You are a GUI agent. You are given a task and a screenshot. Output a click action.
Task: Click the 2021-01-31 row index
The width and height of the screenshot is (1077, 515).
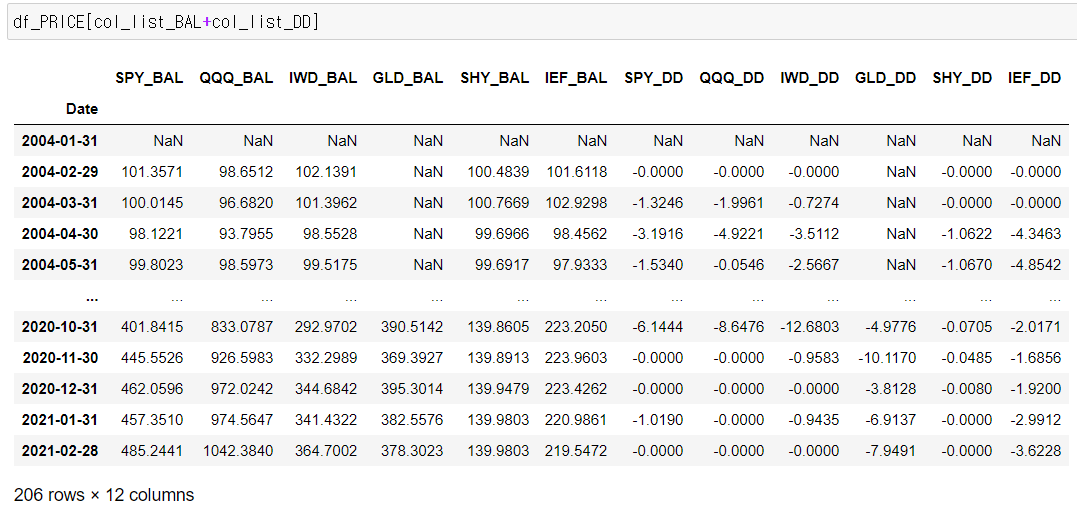click(x=60, y=420)
